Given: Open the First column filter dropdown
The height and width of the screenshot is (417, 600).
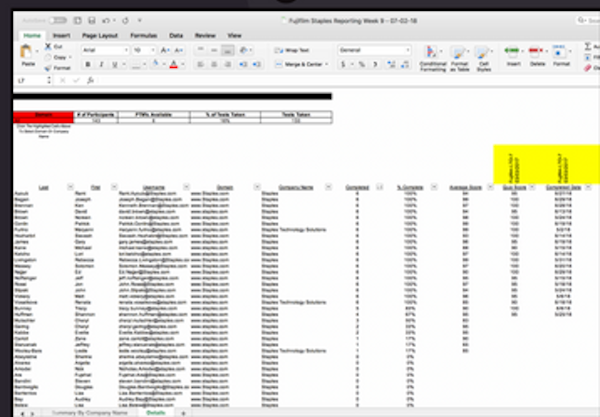Looking at the screenshot, I should (114, 187).
